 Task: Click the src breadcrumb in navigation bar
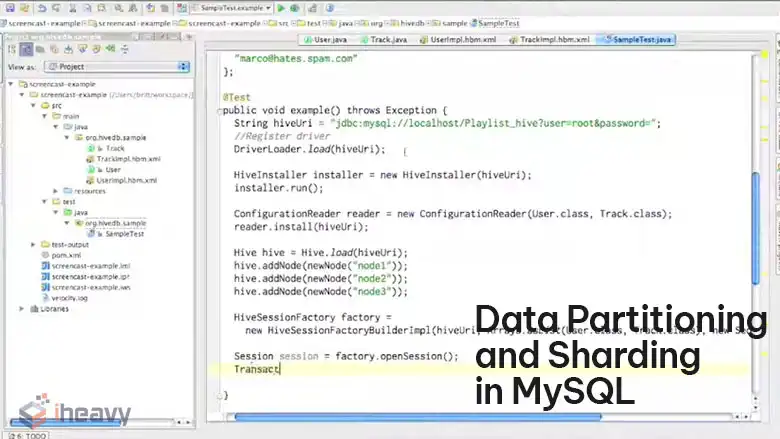click(283, 23)
